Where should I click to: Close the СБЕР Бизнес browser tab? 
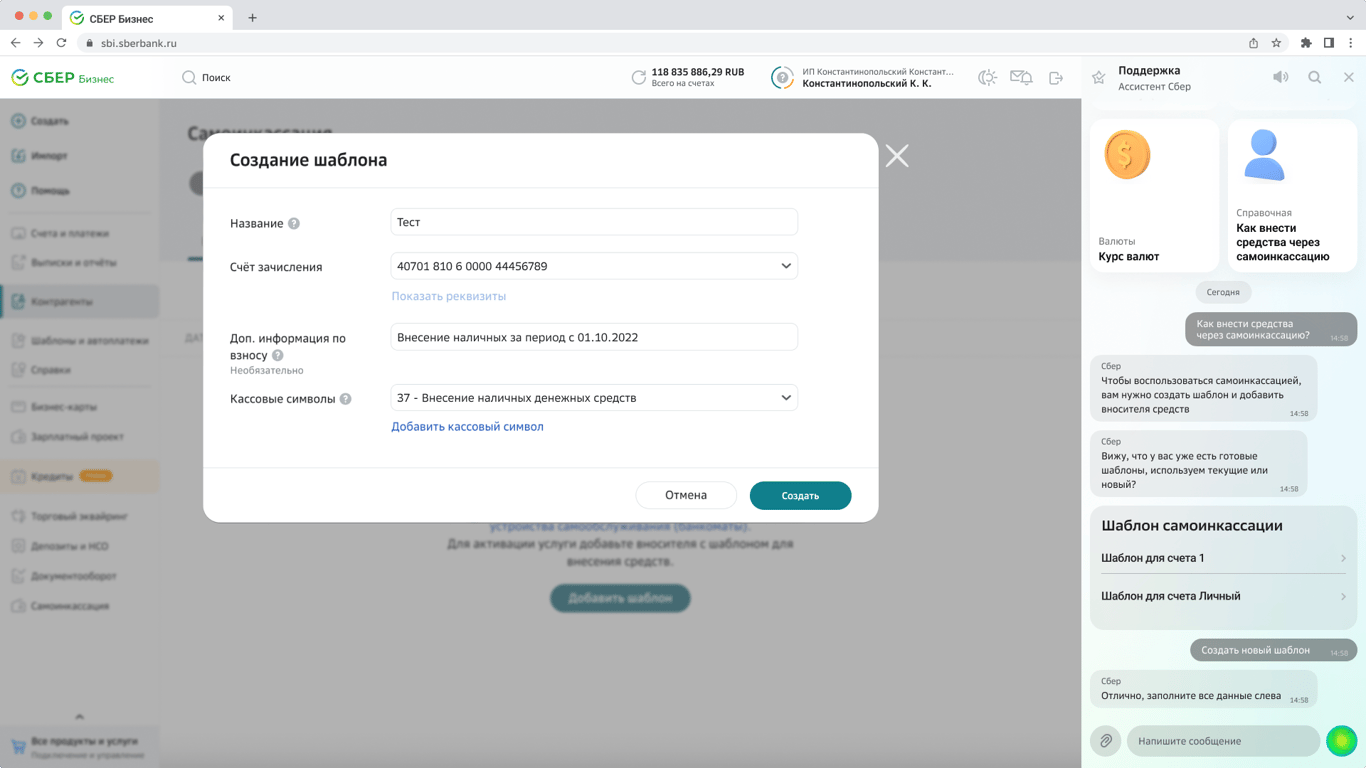coord(221,18)
